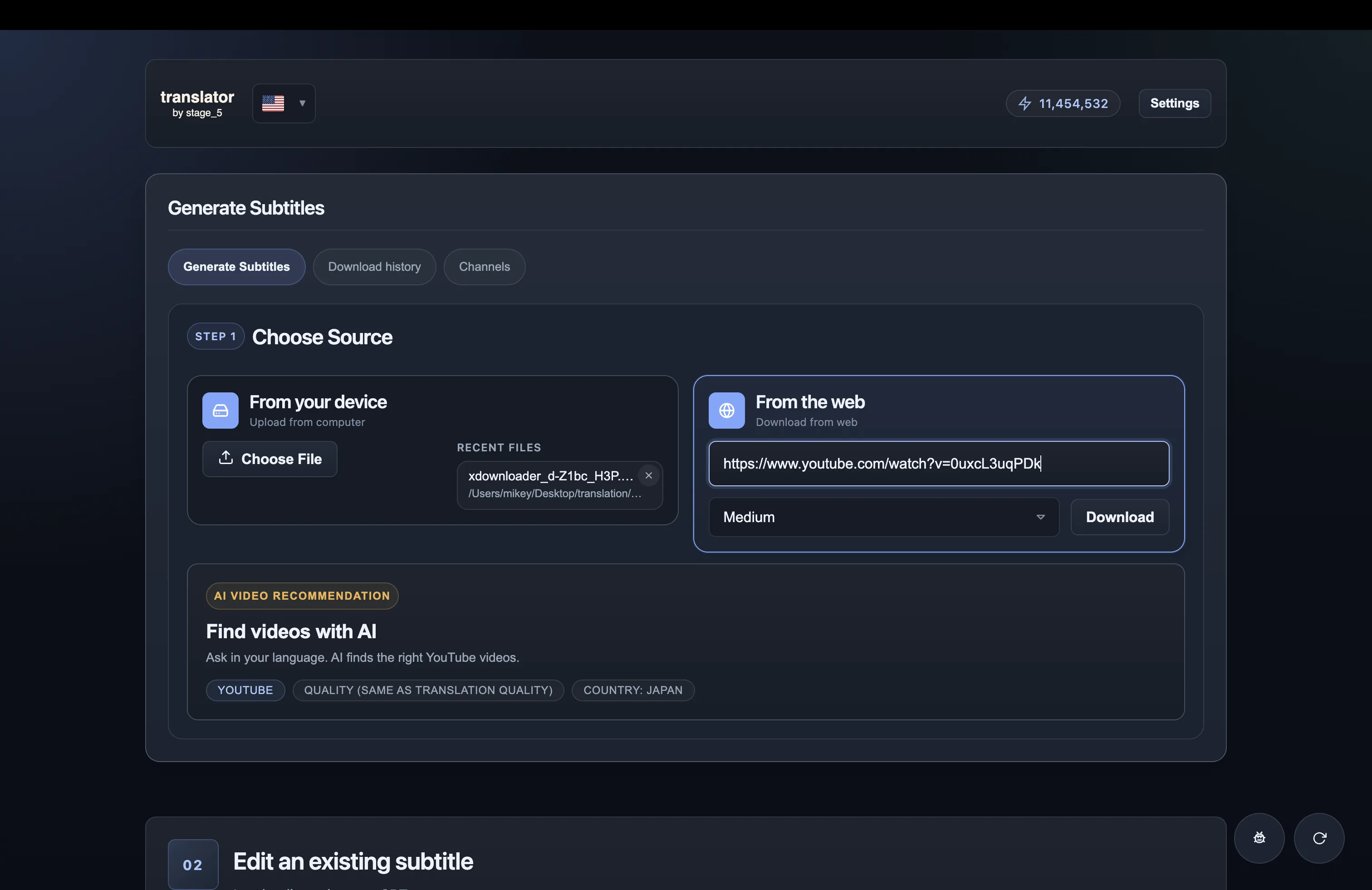Image resolution: width=1372 pixels, height=890 pixels.
Task: Open Settings
Action: (1174, 103)
